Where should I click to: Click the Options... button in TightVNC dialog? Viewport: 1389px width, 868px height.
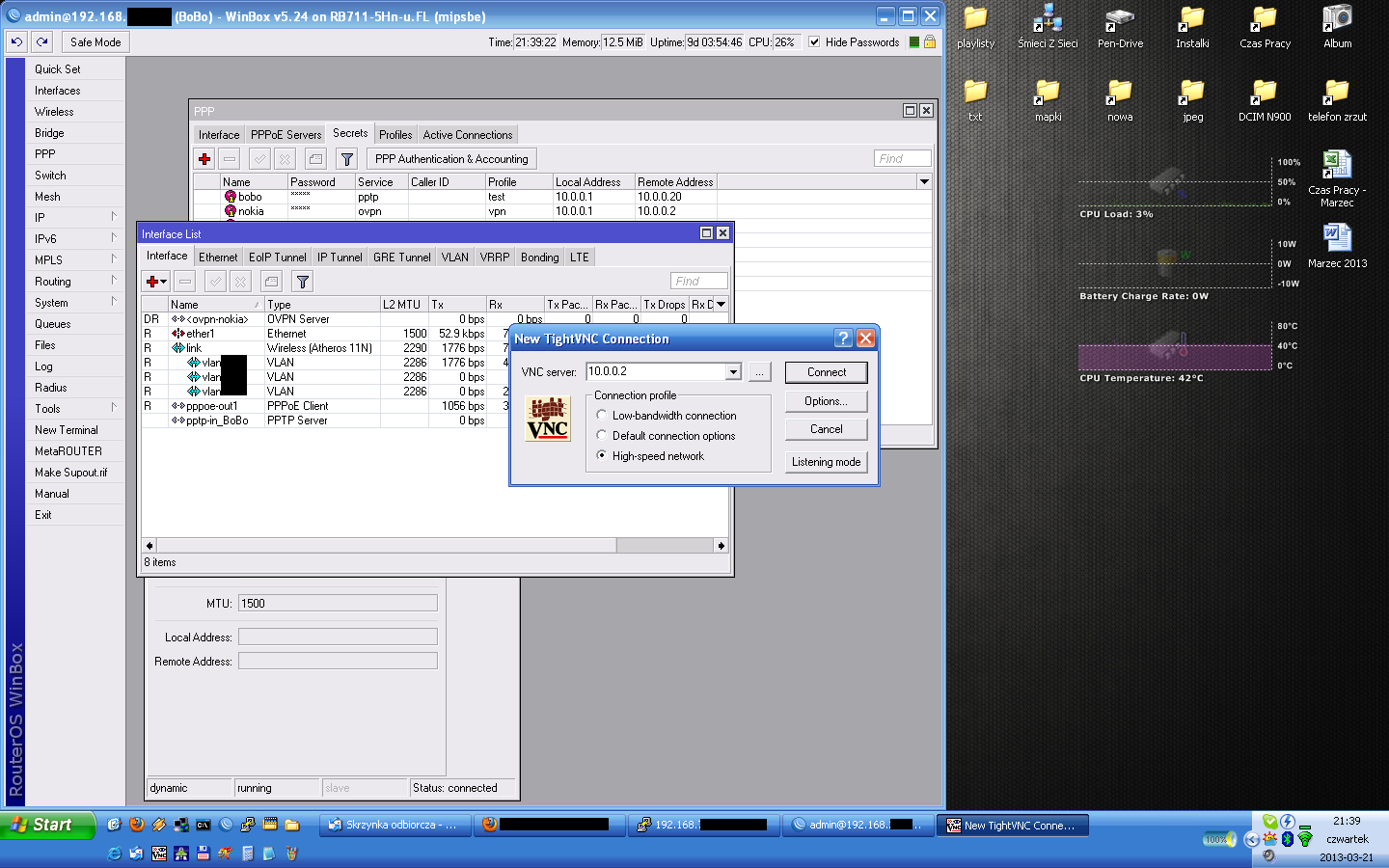click(827, 401)
